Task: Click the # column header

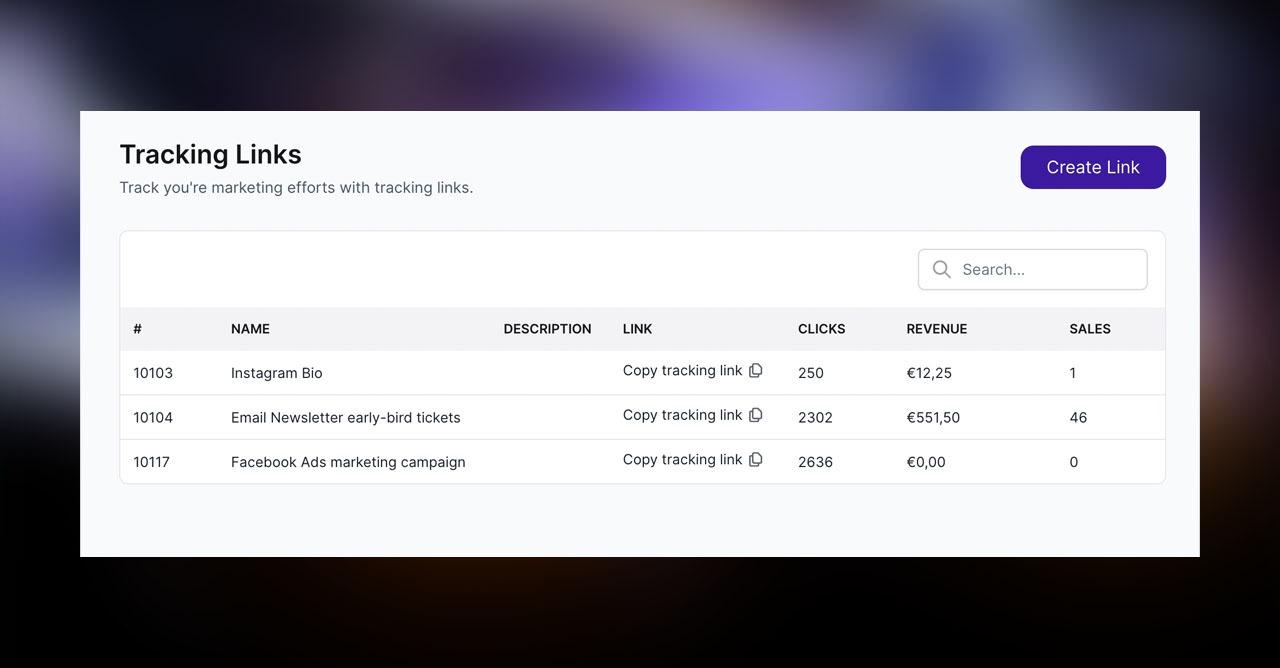Action: (x=138, y=329)
